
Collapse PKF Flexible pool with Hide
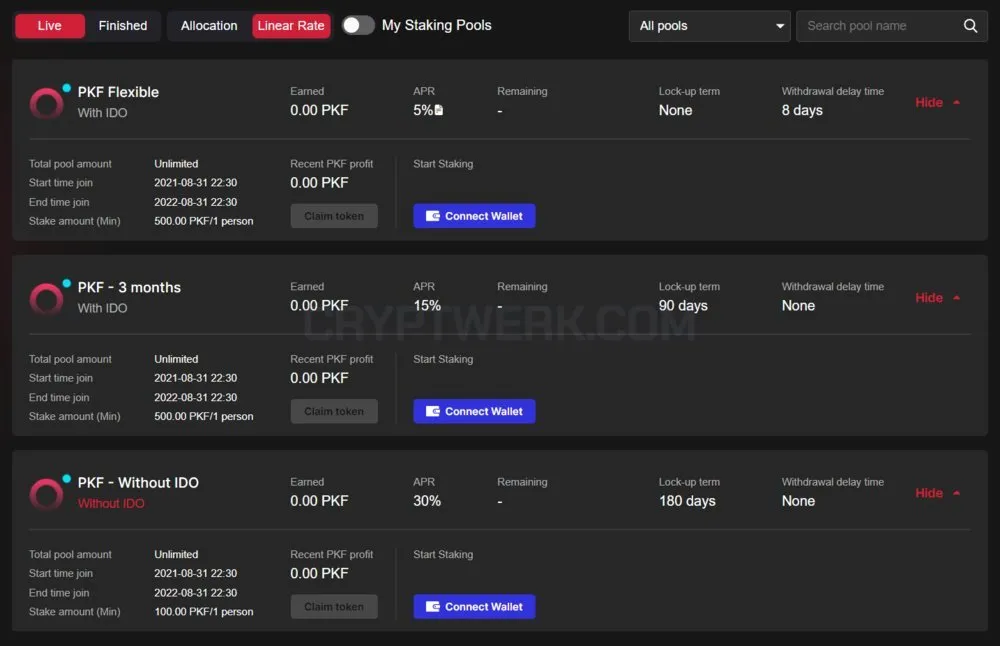coord(938,102)
